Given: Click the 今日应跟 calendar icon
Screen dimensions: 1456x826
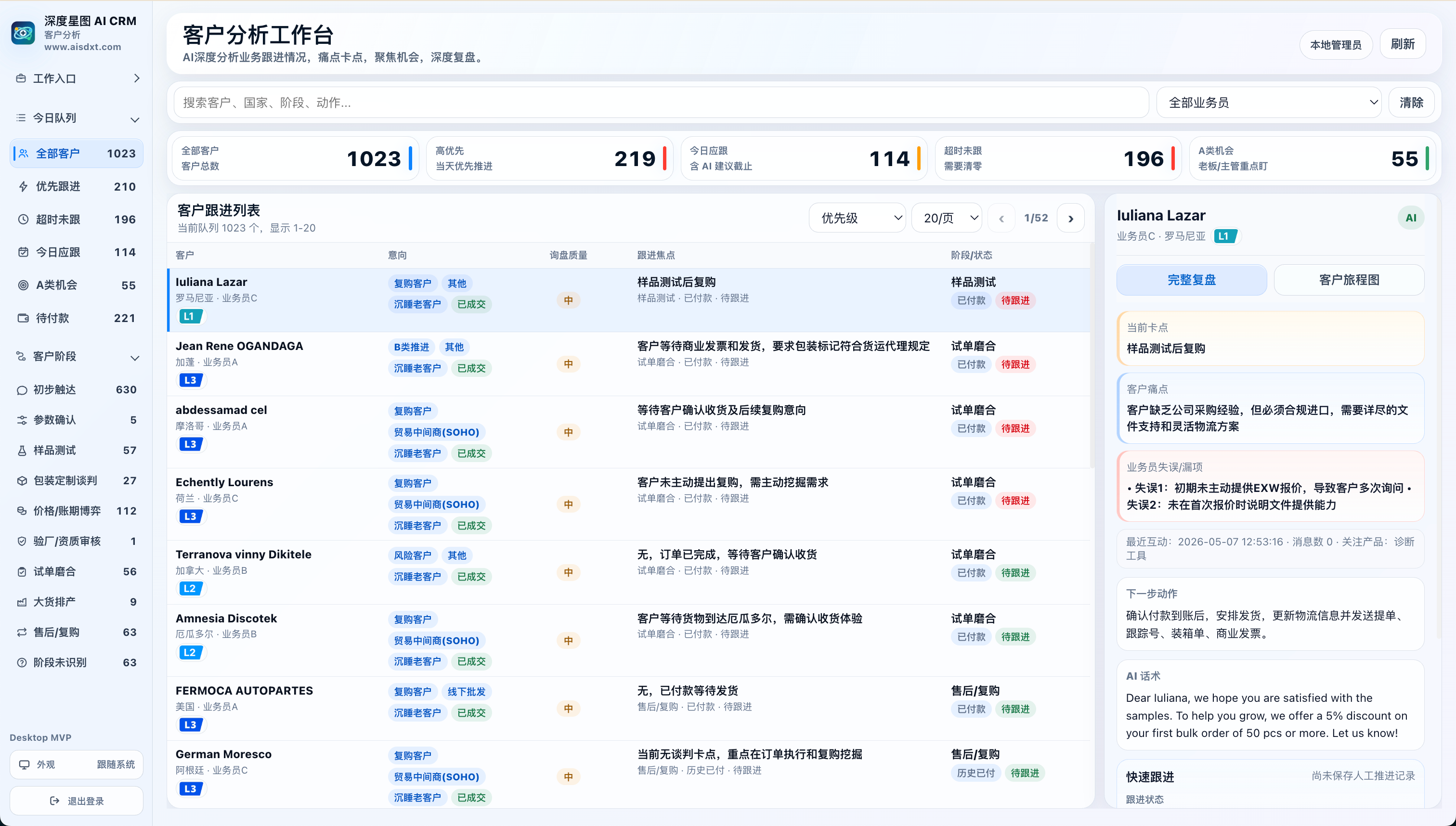Looking at the screenshot, I should click(23, 252).
